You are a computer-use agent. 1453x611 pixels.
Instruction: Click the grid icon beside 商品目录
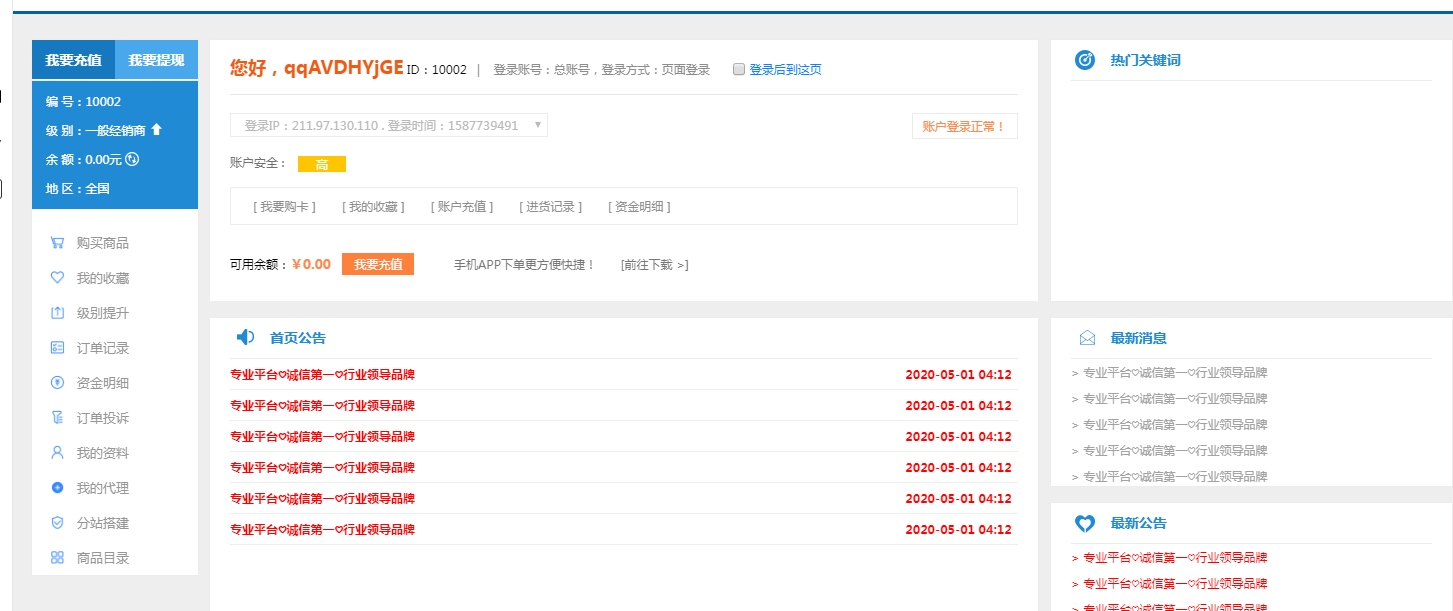[57, 558]
